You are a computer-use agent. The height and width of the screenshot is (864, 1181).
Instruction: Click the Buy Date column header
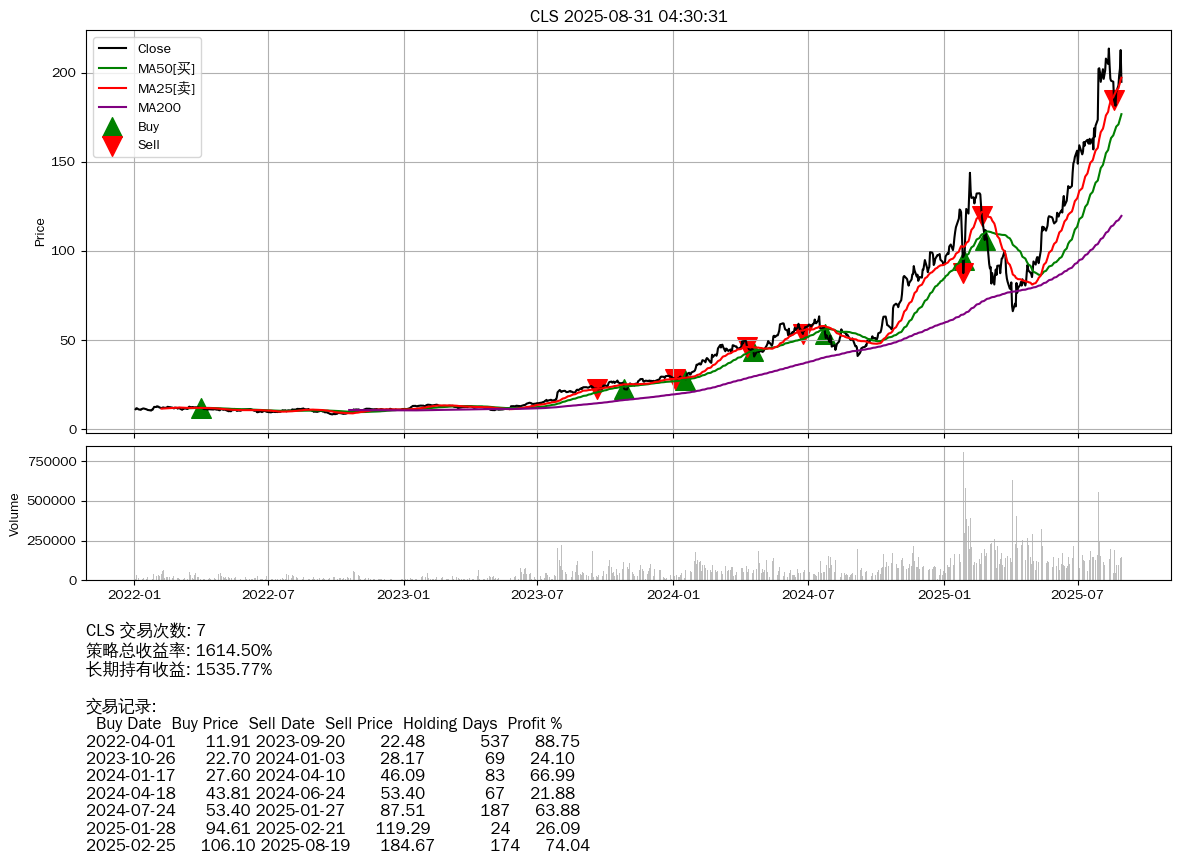pos(128,723)
